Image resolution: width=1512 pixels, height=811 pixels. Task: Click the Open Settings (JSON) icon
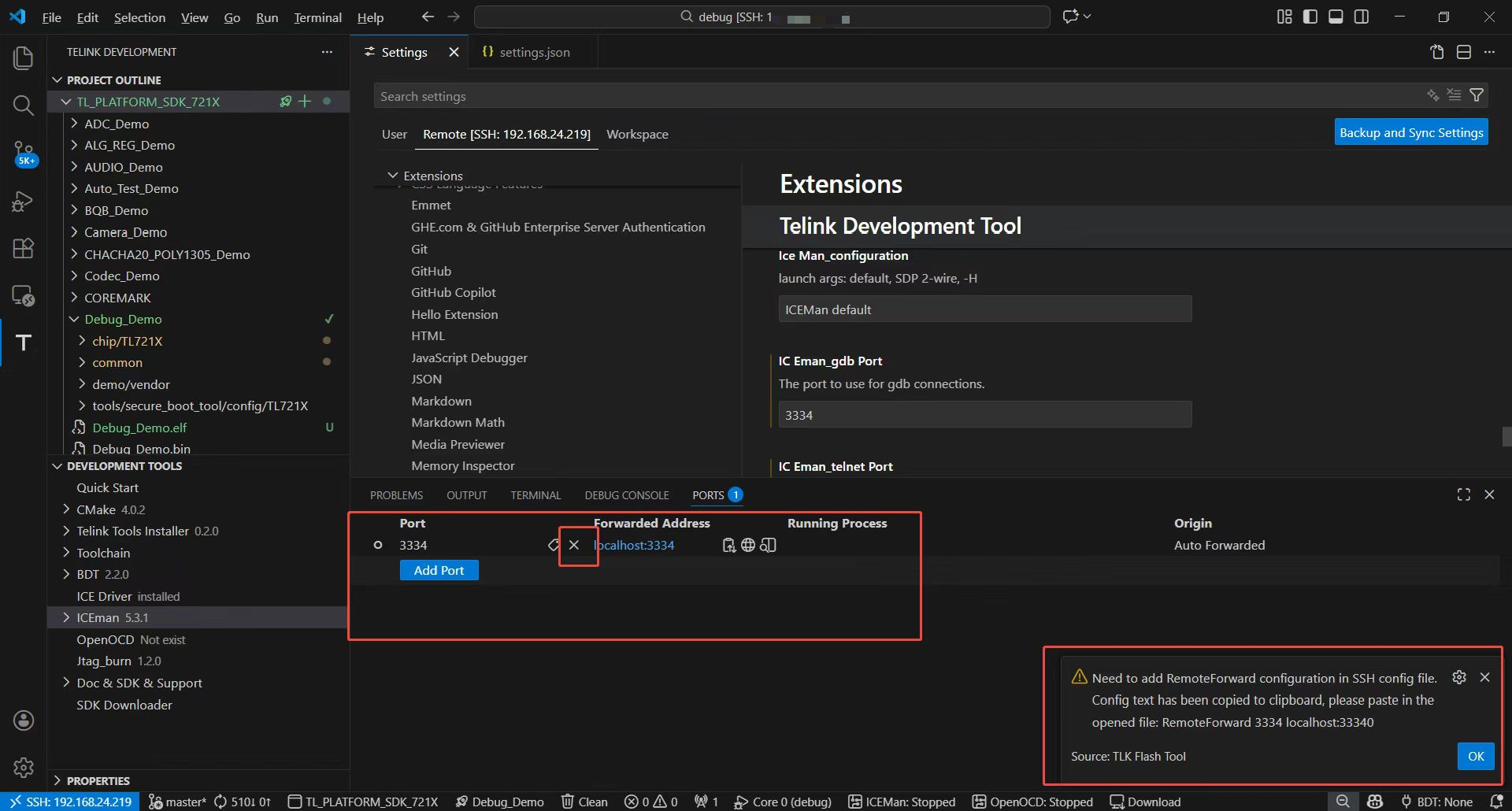click(1437, 52)
